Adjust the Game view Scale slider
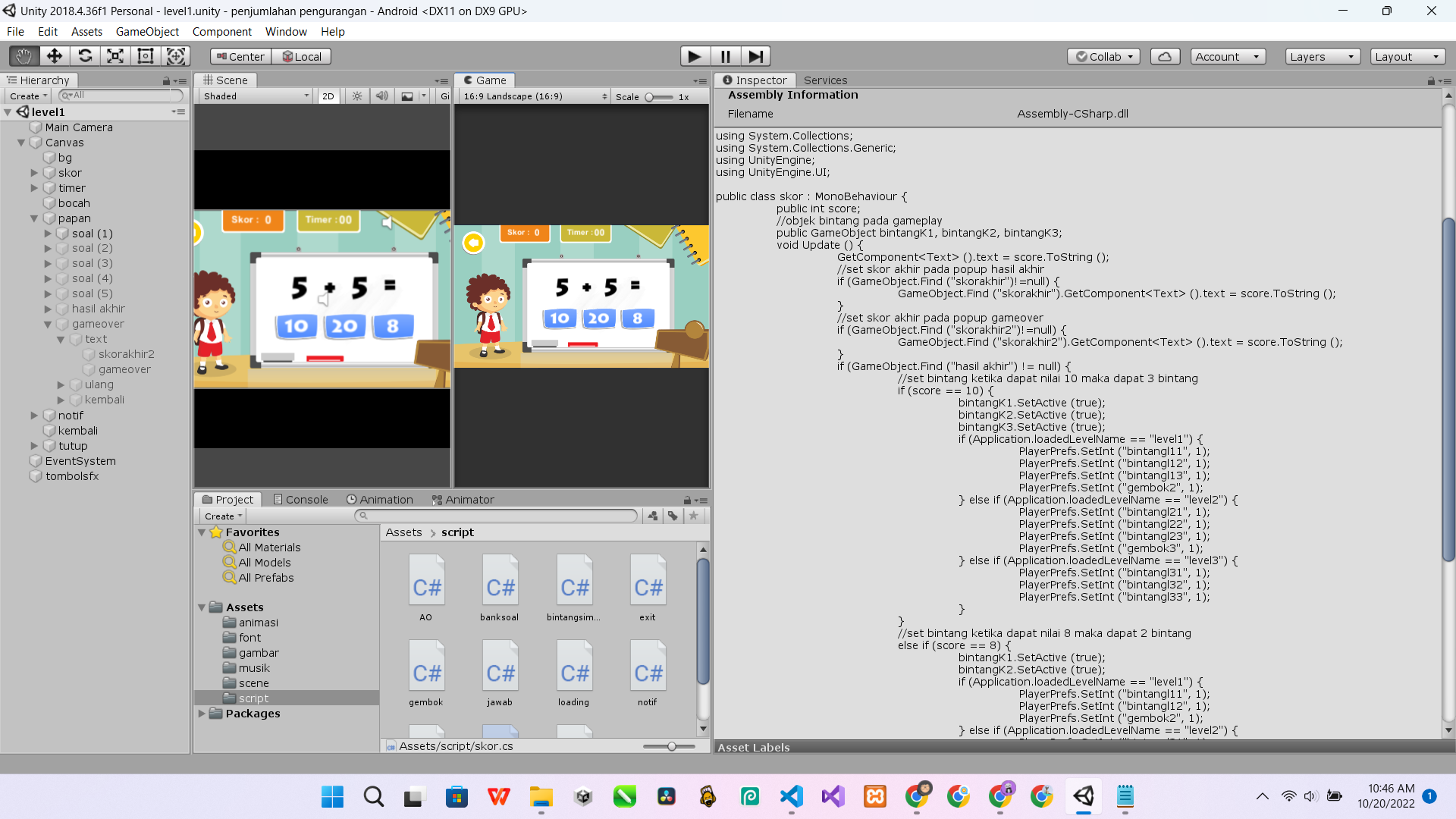Image resolution: width=1456 pixels, height=819 pixels. [650, 97]
